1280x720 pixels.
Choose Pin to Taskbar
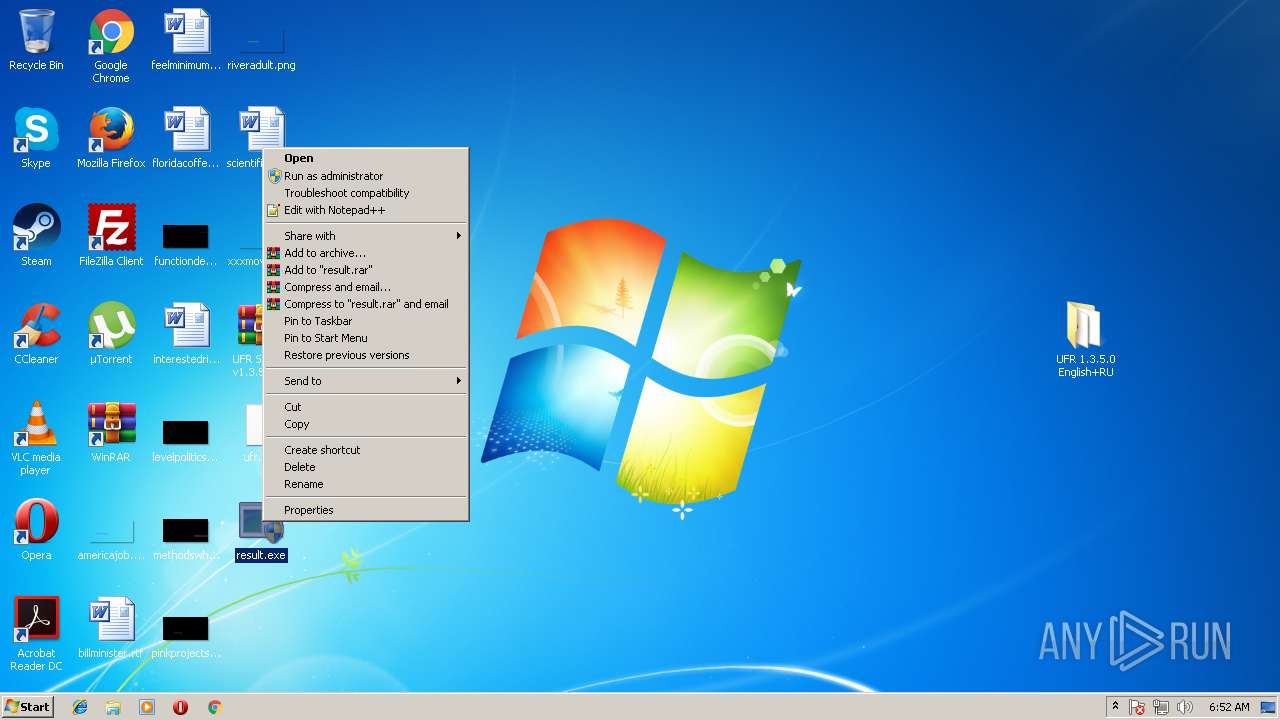[x=366, y=321]
